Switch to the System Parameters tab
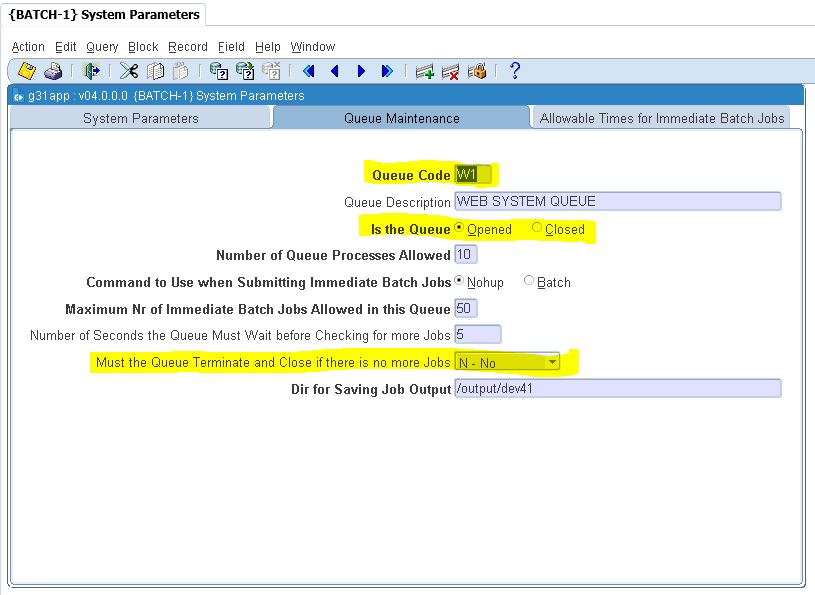 [x=140, y=118]
